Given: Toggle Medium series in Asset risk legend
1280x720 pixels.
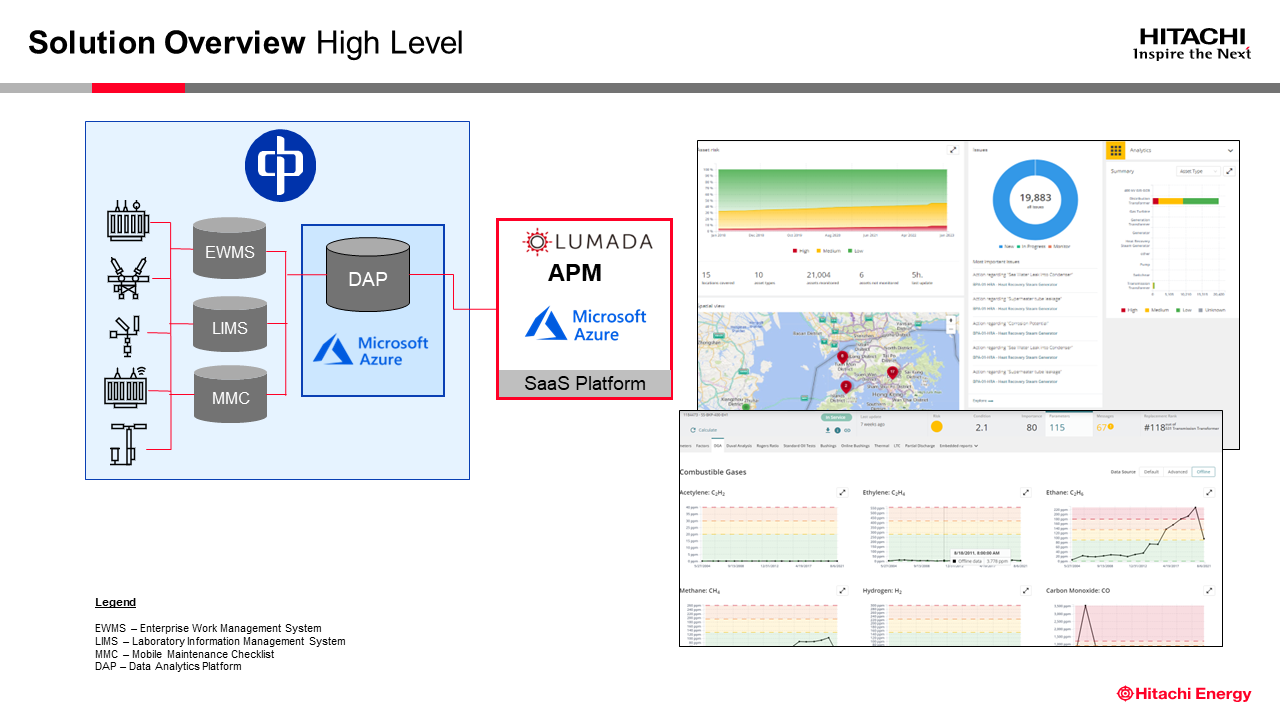Looking at the screenshot, I should pyautogui.click(x=829, y=251).
